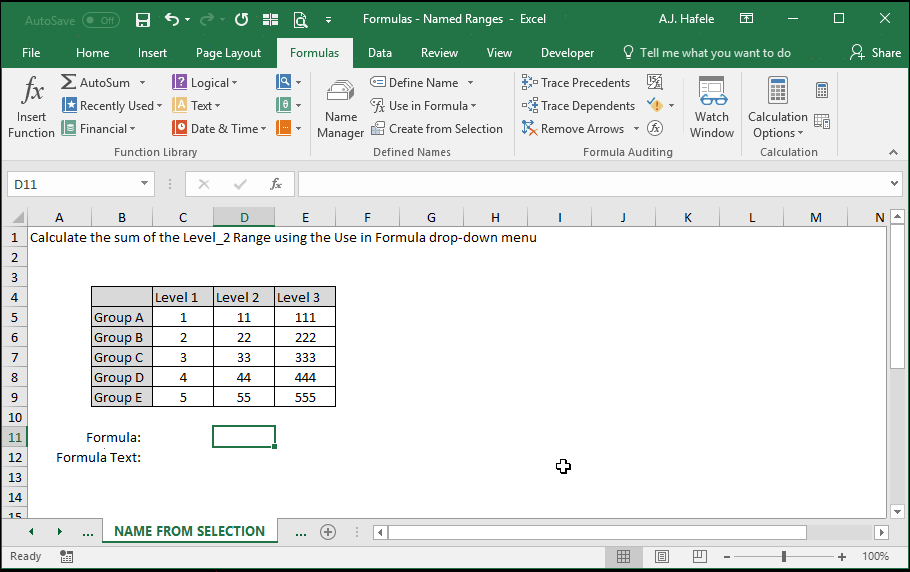Switch to the Developer tab

[567, 53]
